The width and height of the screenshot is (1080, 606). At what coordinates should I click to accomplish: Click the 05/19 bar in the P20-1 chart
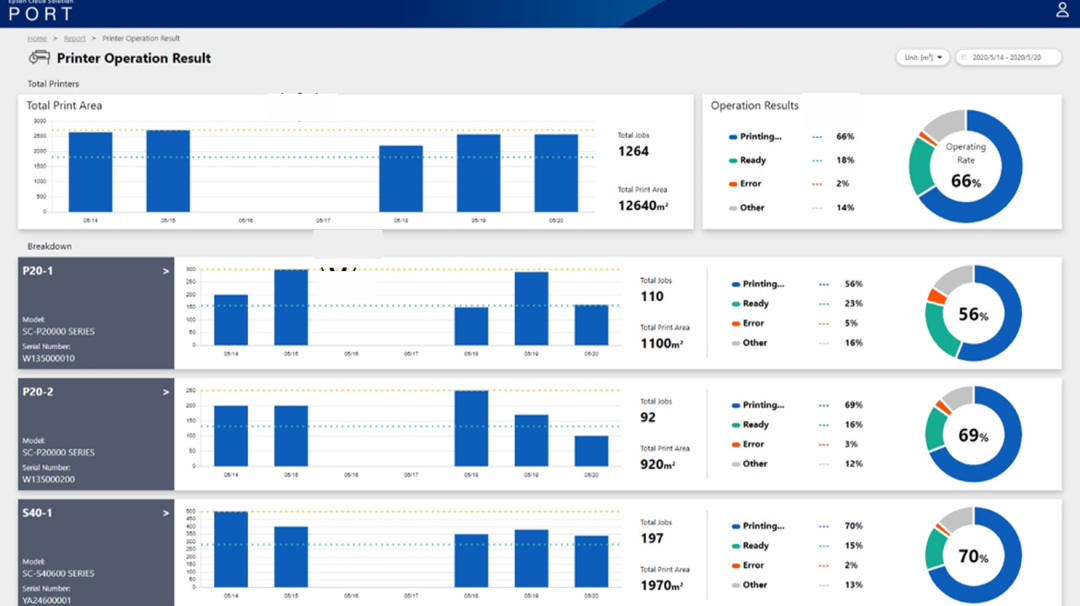[531, 308]
